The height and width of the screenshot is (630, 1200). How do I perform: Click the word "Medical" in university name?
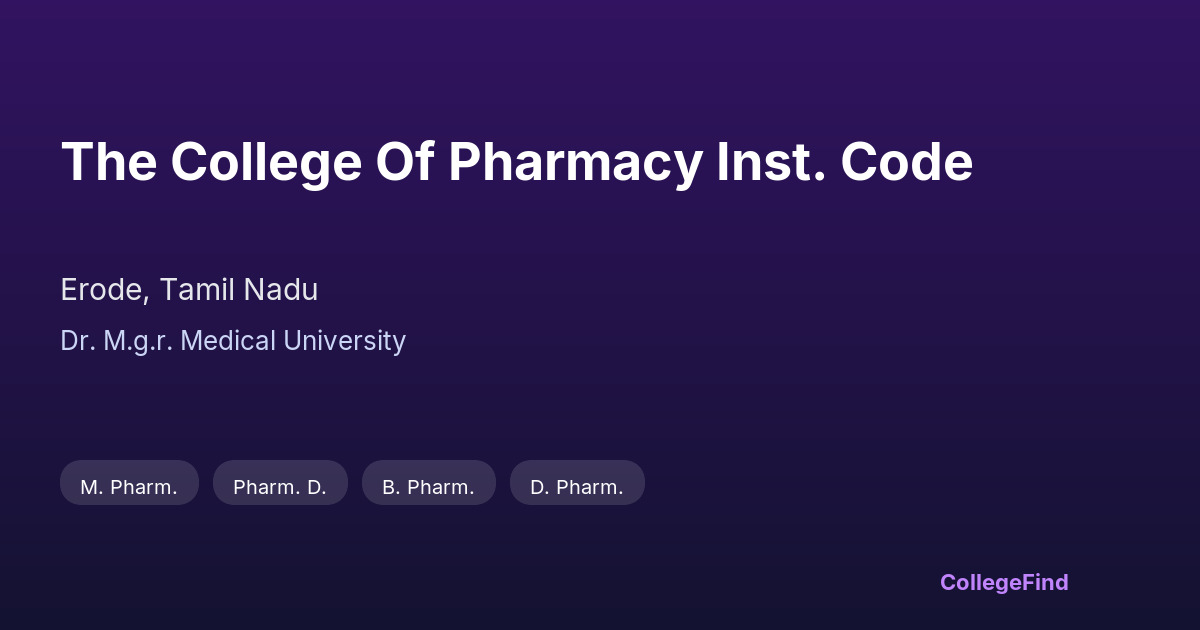pyautogui.click(x=229, y=341)
